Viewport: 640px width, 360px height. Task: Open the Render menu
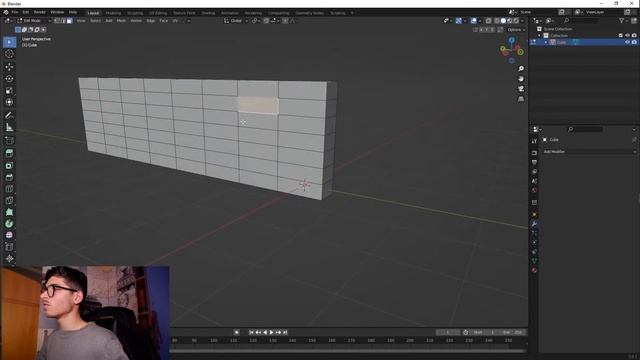(40, 12)
